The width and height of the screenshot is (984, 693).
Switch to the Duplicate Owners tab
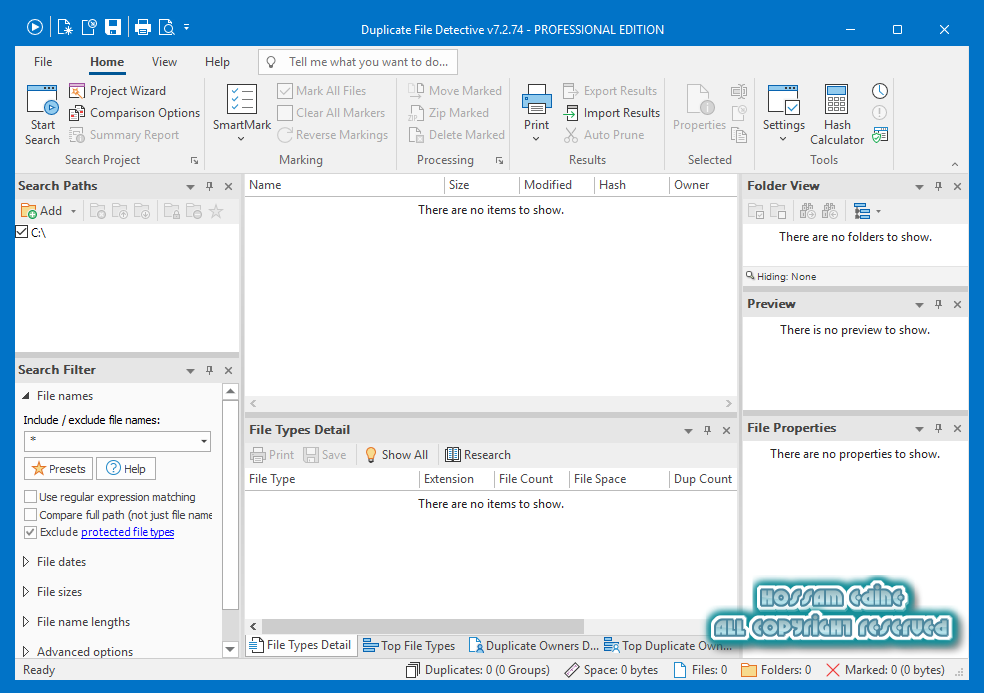(534, 646)
